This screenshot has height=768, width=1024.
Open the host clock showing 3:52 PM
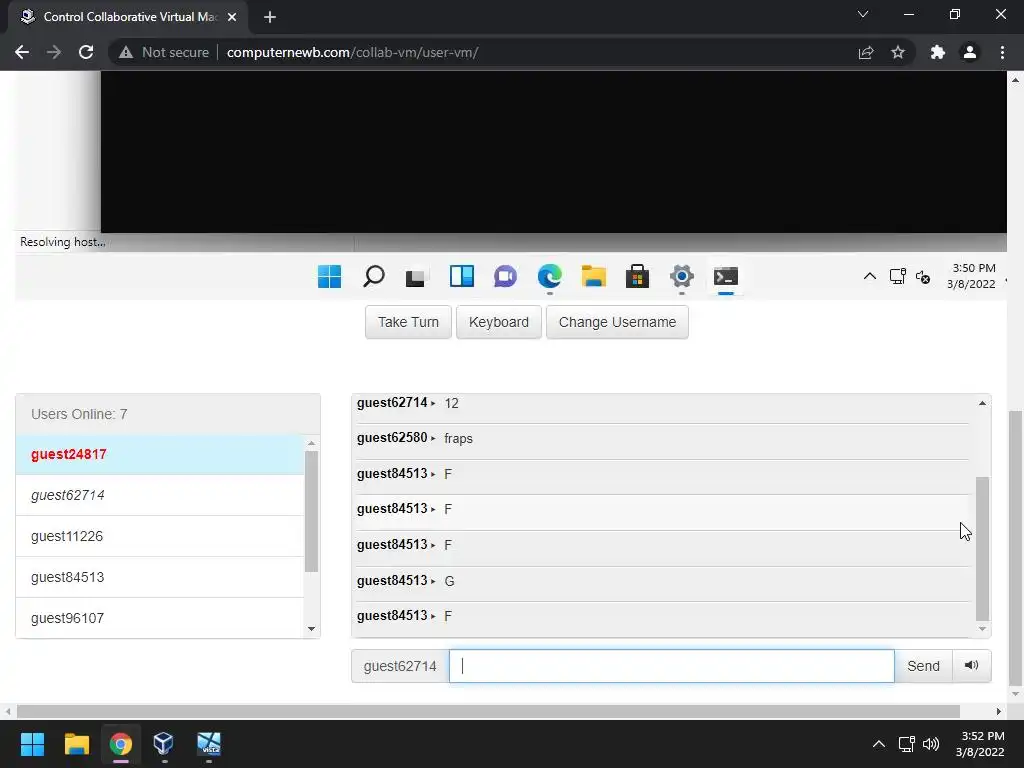point(980,744)
